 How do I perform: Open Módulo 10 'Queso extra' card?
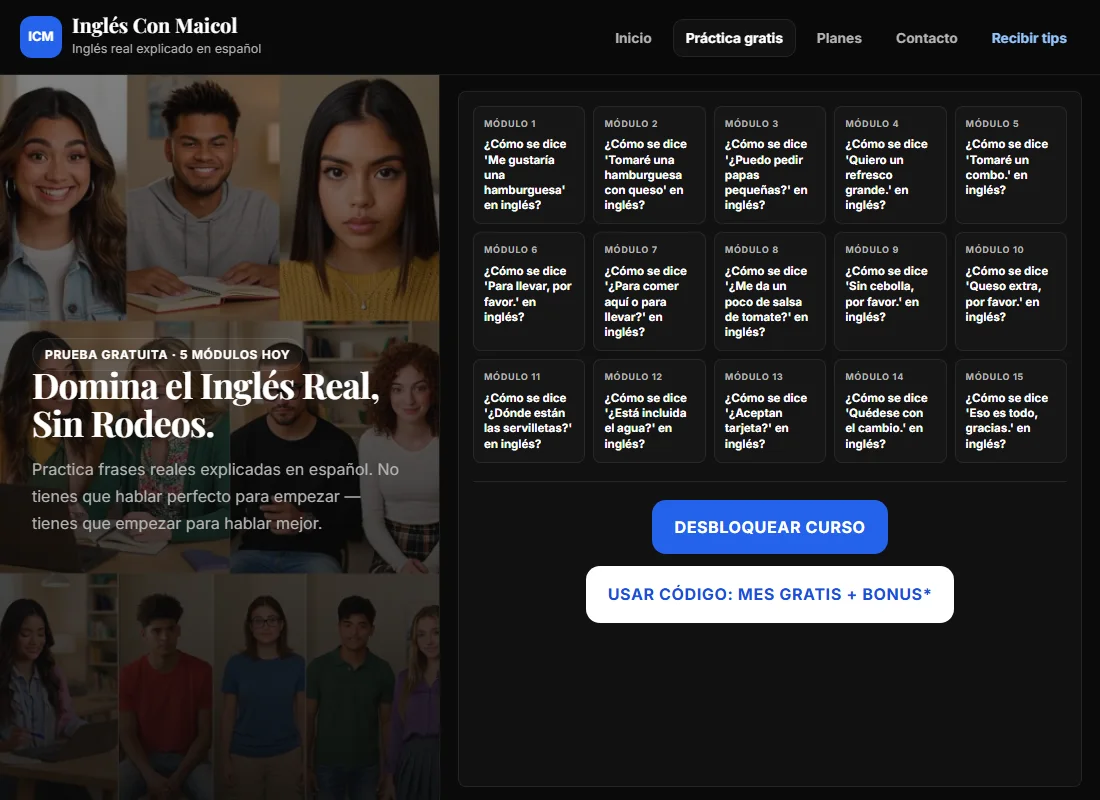pyautogui.click(x=1010, y=291)
